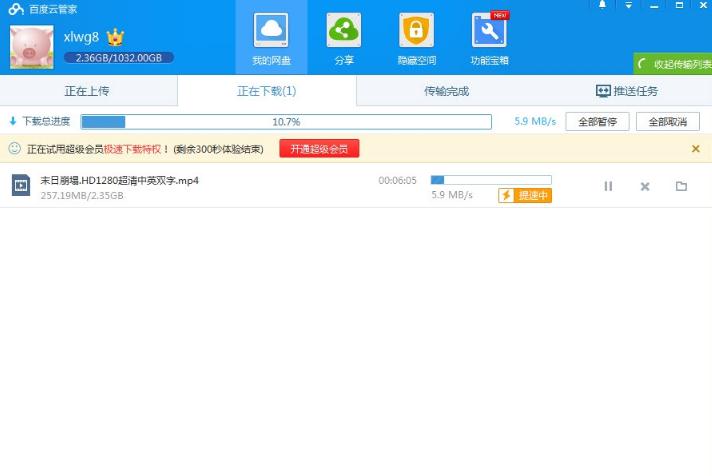Switch to 传输完成 tab

click(446, 91)
